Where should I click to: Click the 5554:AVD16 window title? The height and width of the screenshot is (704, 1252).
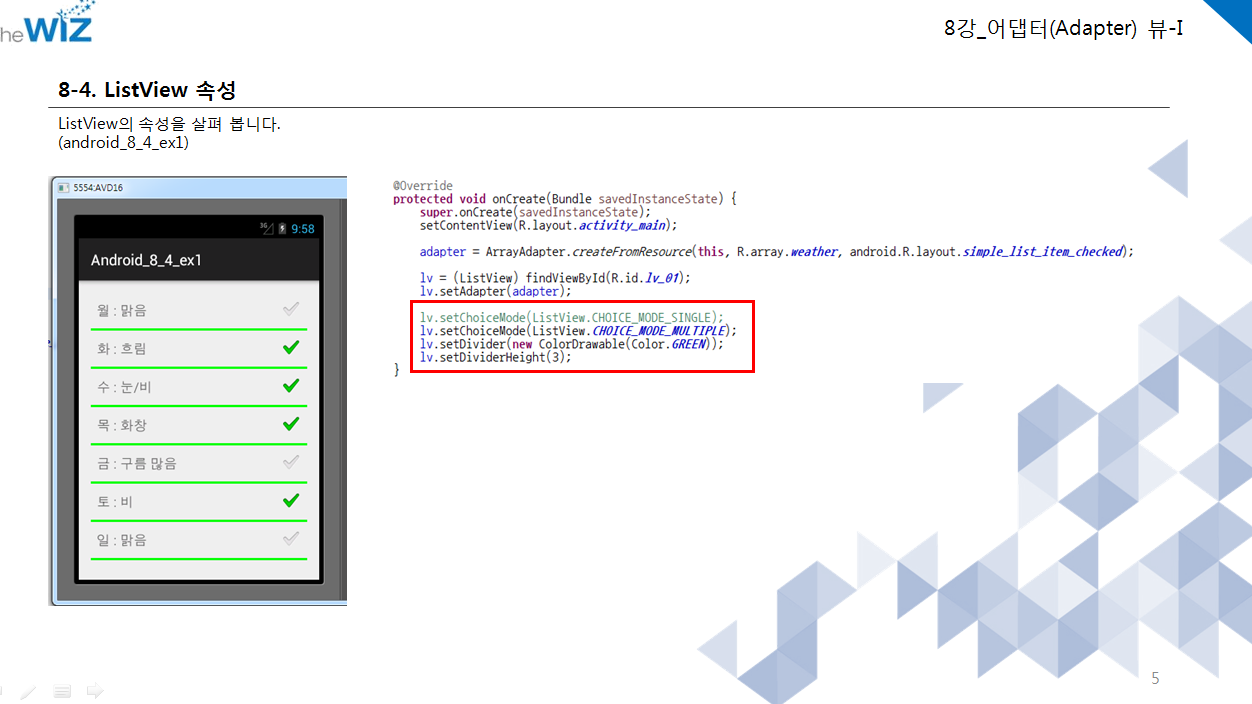point(98,187)
